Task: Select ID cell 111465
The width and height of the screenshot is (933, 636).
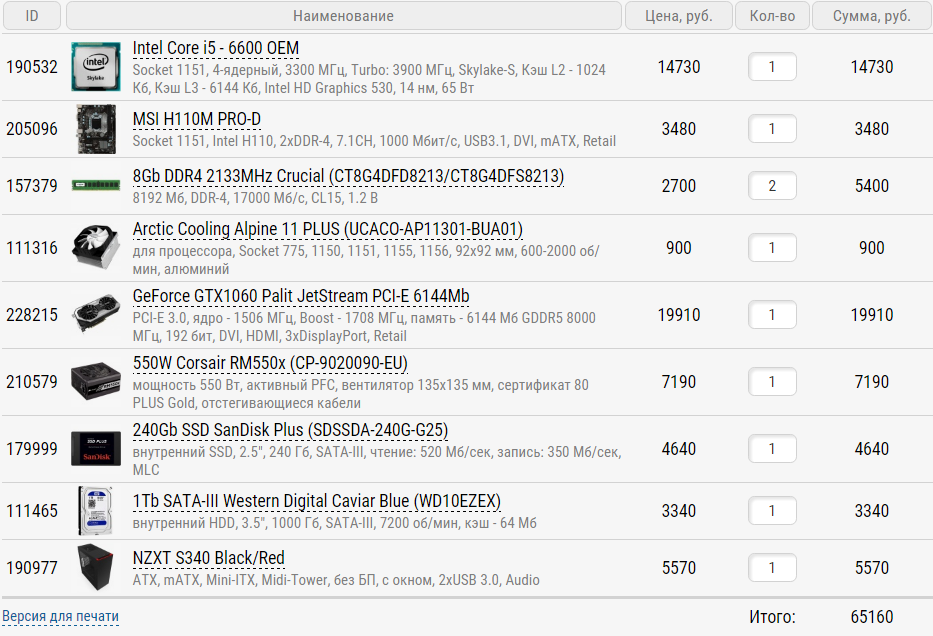Action: point(32,510)
